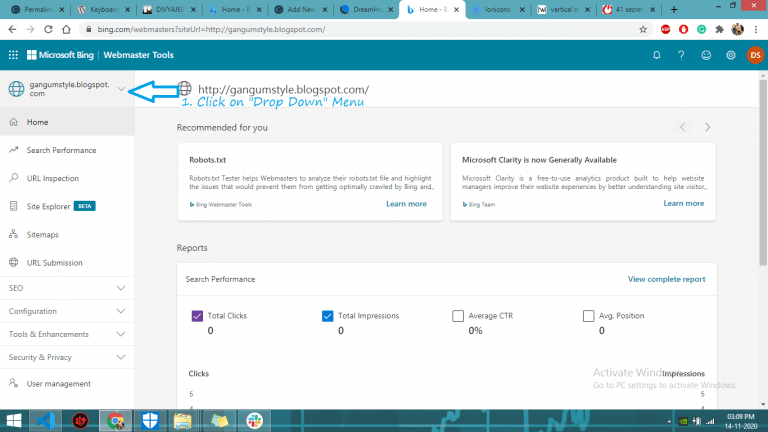Open URL Inspection tool
The image size is (768, 432).
point(67,178)
